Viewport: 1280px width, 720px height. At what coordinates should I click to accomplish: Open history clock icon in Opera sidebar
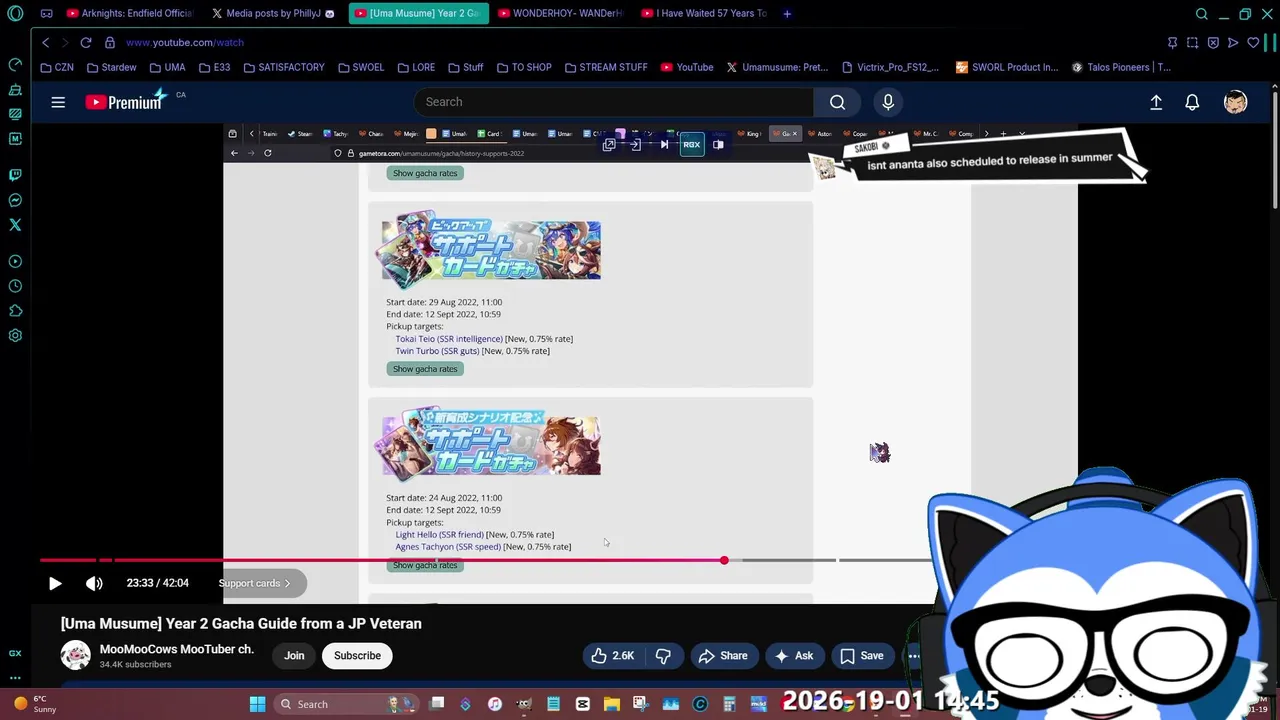click(15, 286)
